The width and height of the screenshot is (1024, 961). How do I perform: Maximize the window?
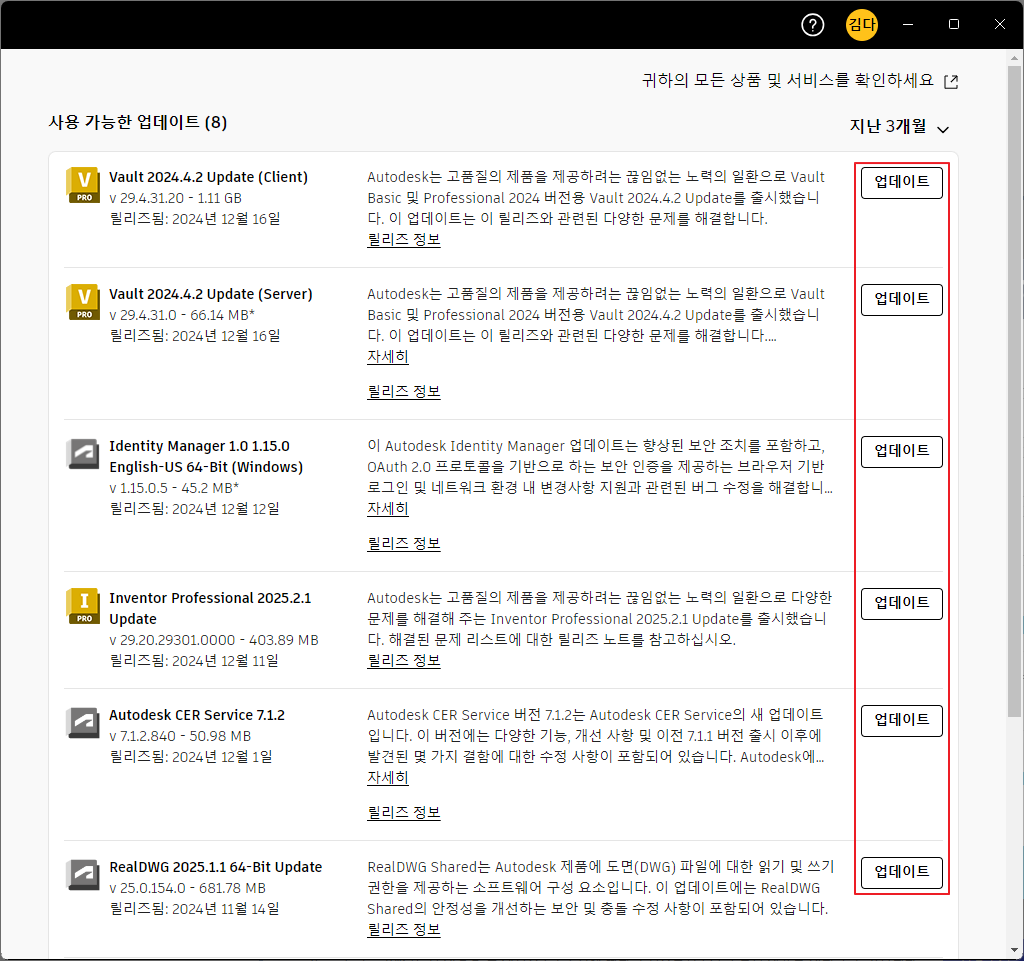pyautogui.click(x=953, y=25)
